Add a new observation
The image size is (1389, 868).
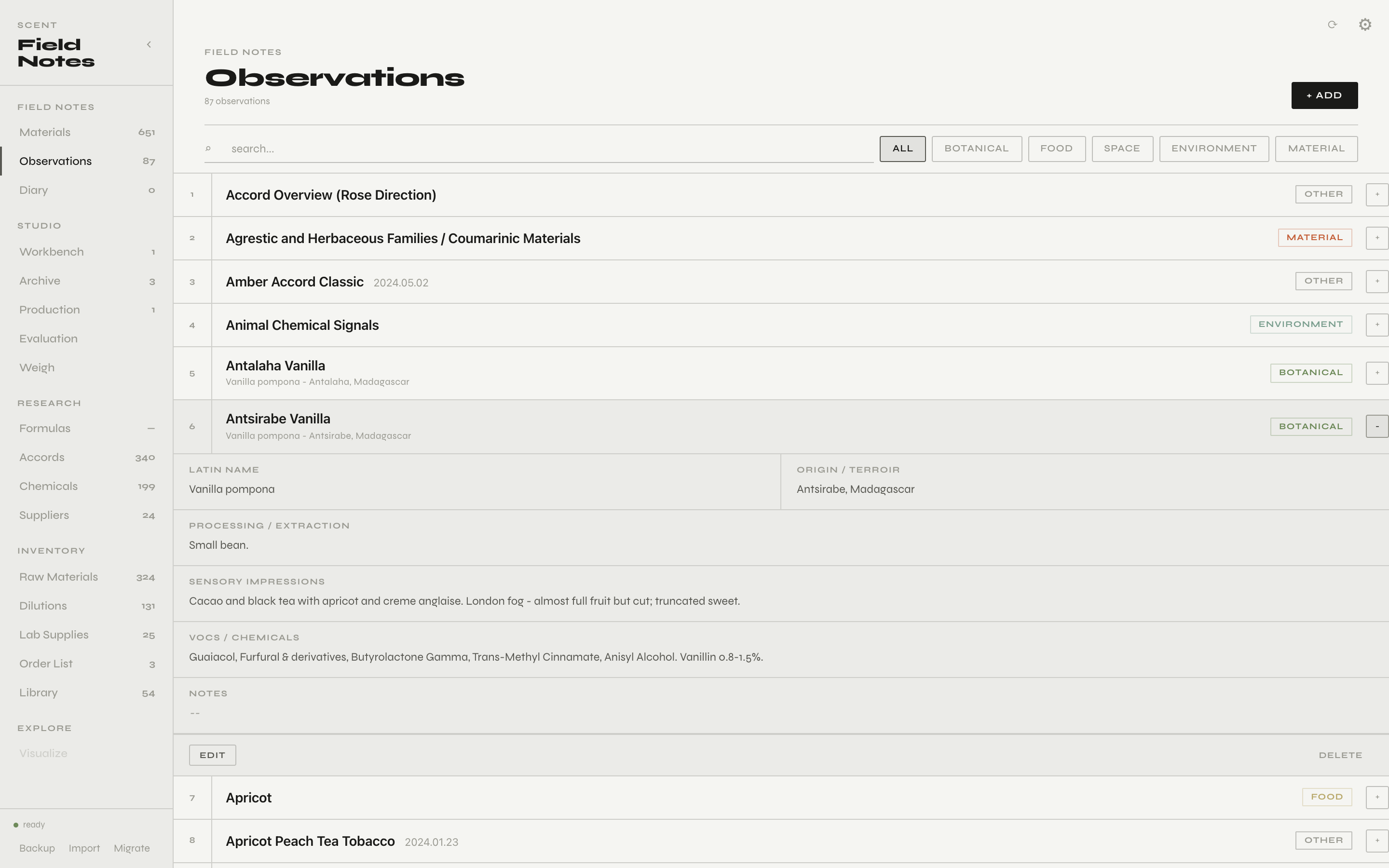[1324, 95]
